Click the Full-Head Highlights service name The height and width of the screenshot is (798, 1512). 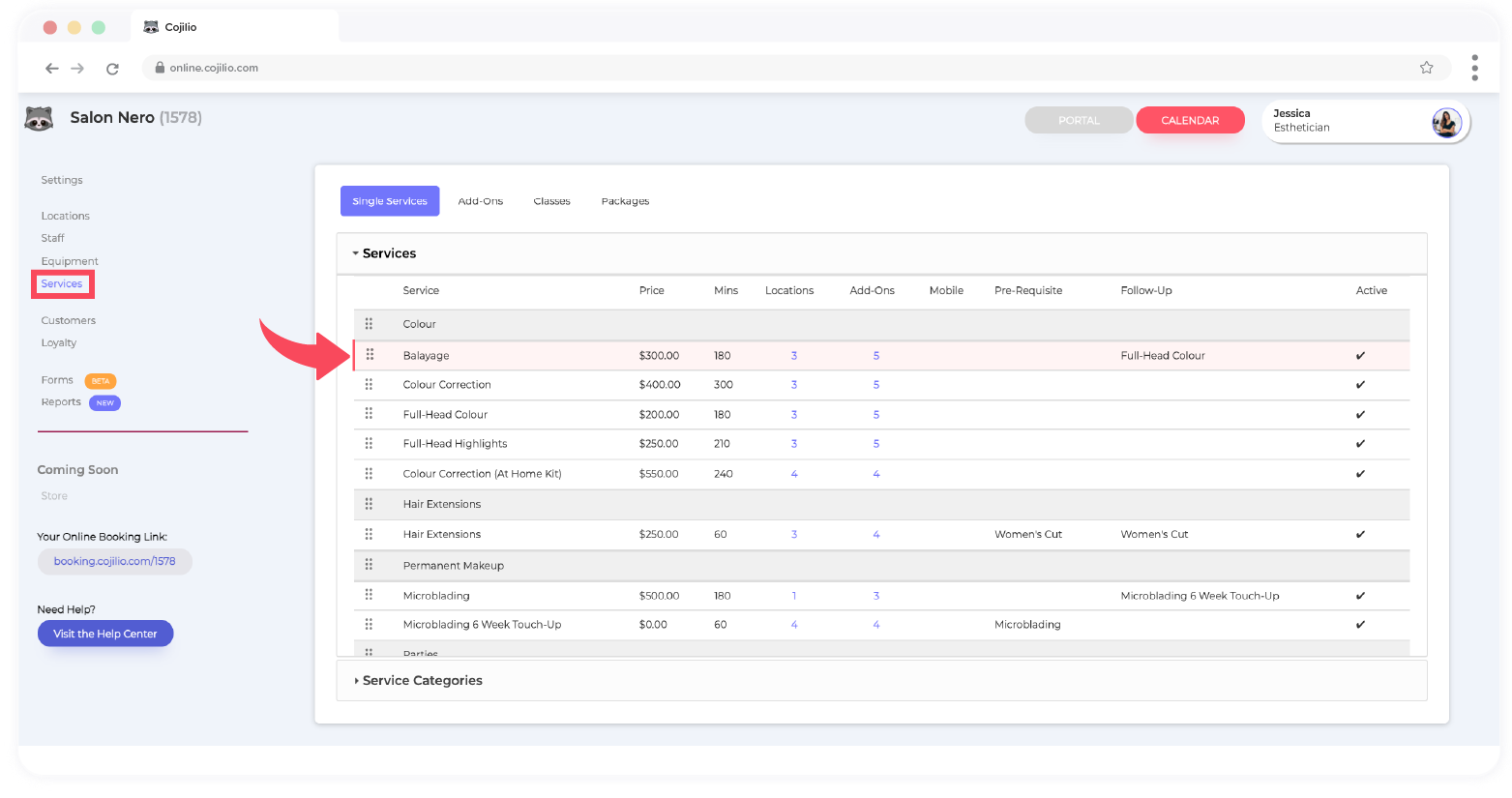pyautogui.click(x=456, y=444)
